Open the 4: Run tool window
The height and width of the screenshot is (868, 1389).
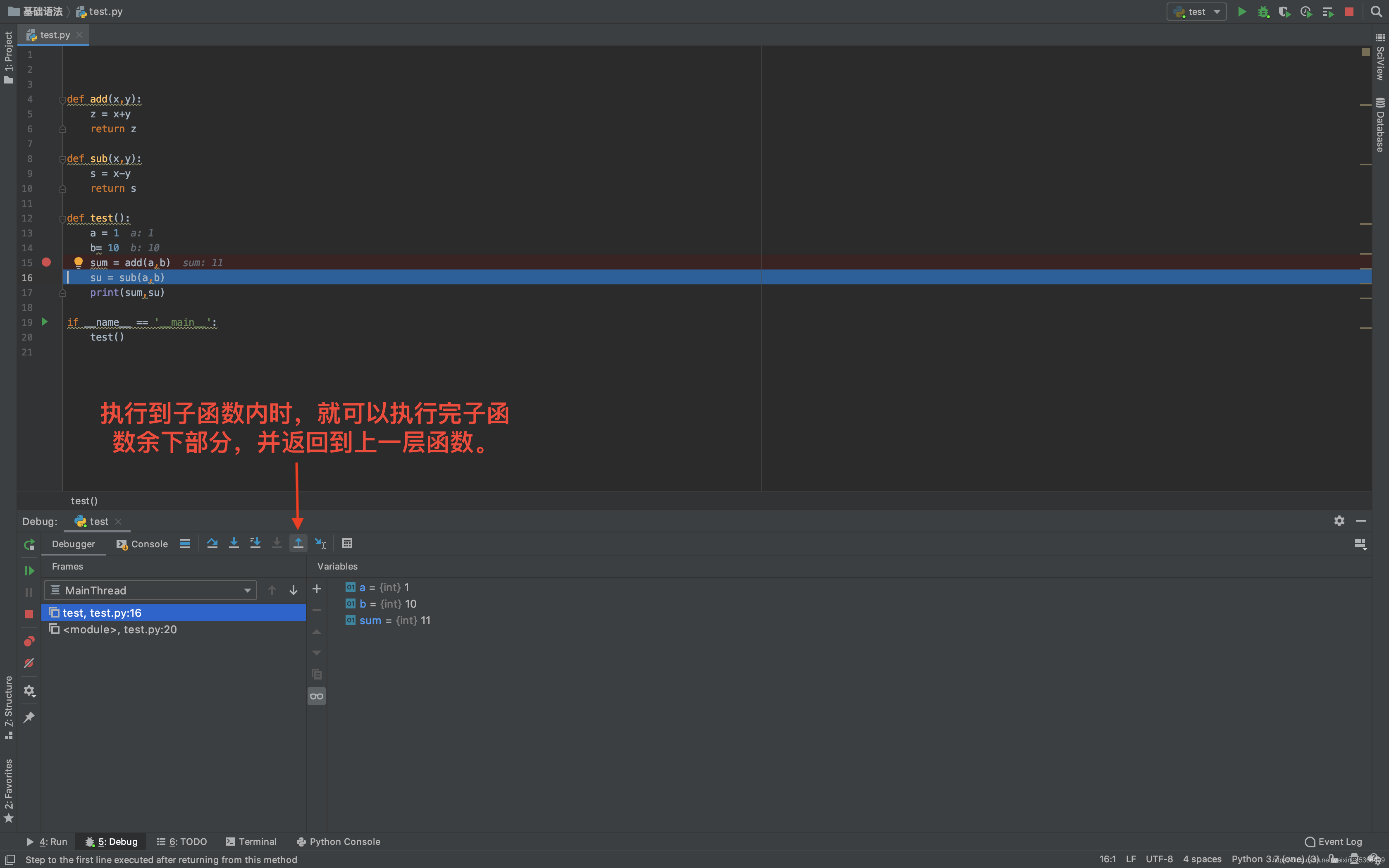coord(47,842)
